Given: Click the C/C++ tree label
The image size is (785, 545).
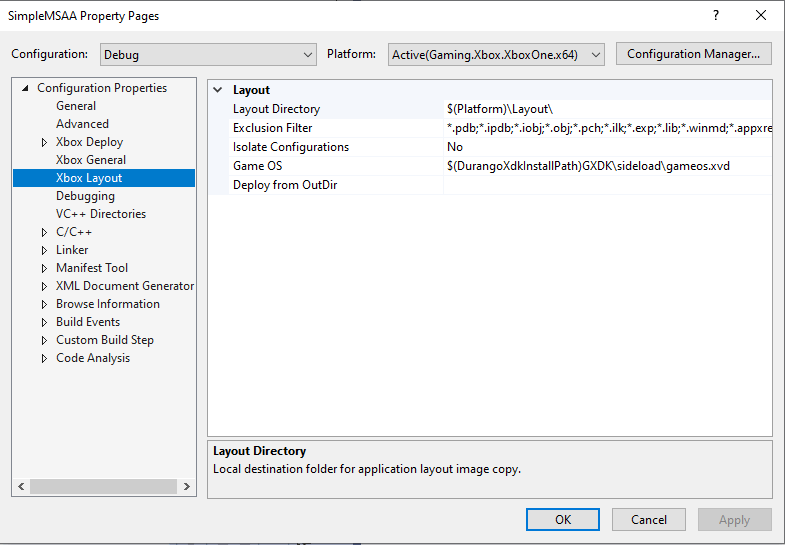Looking at the screenshot, I should pos(74,232).
